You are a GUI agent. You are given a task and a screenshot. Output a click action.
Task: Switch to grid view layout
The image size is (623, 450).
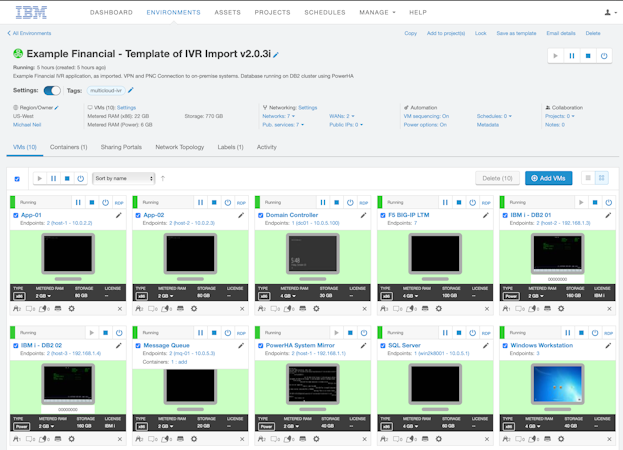(x=602, y=178)
